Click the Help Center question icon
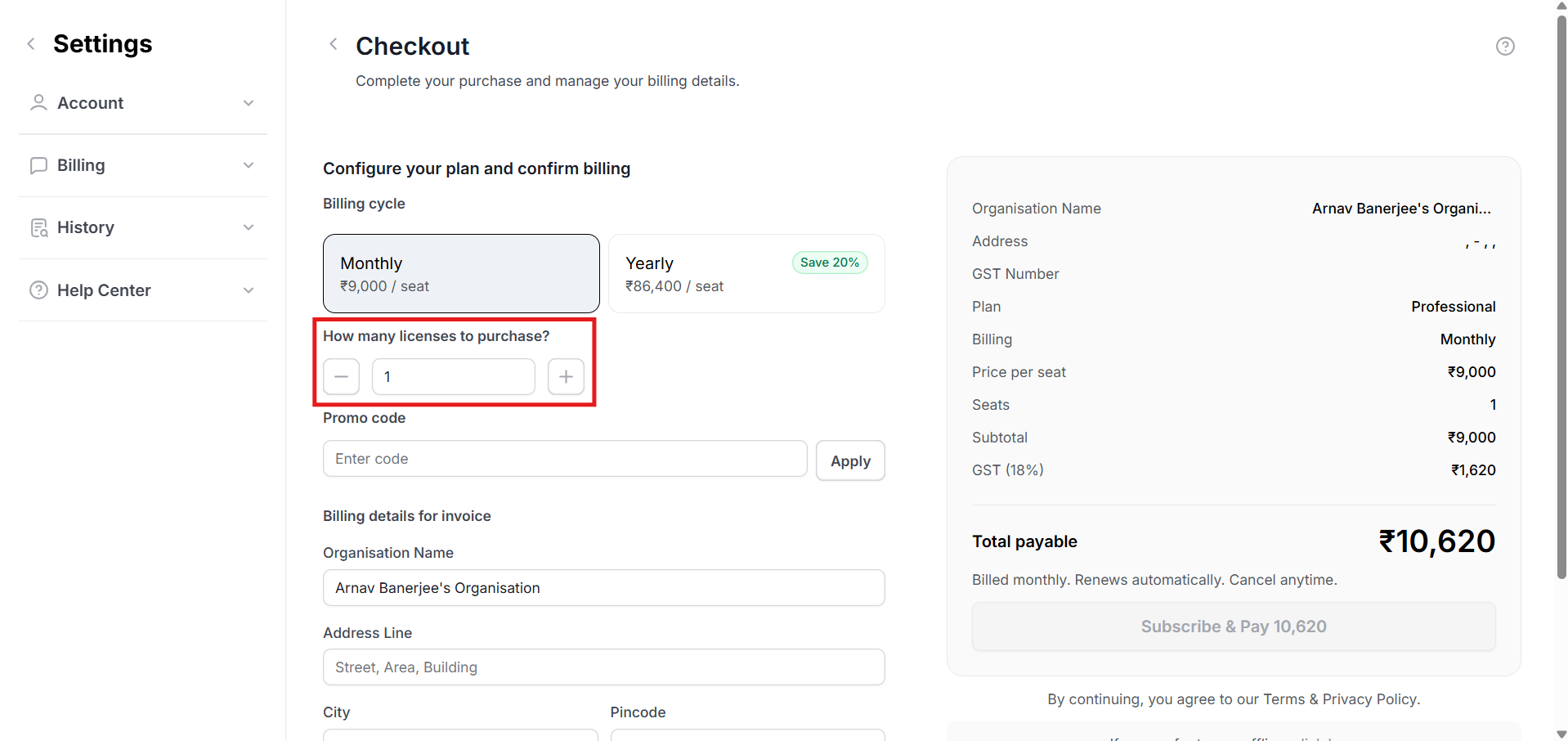Image resolution: width=1568 pixels, height=741 pixels. (38, 290)
